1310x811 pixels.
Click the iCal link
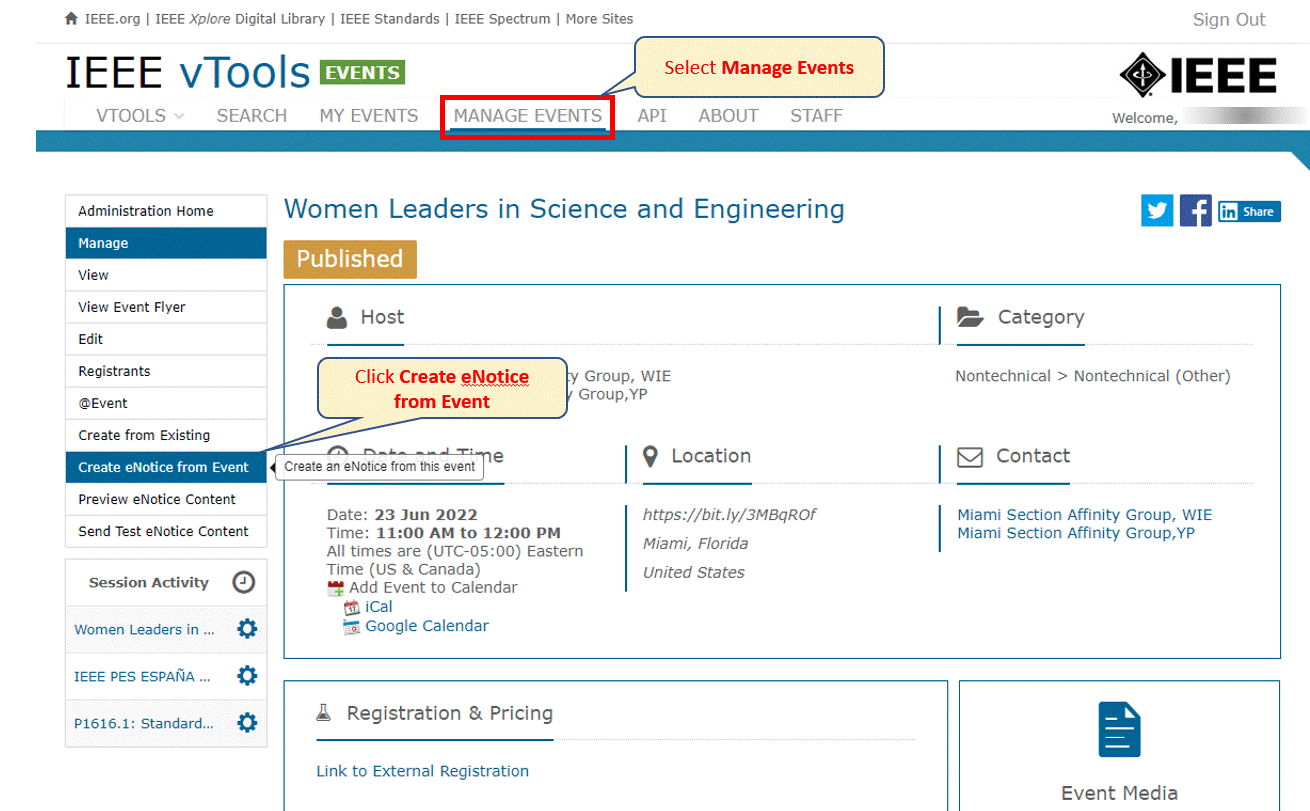tap(379, 607)
